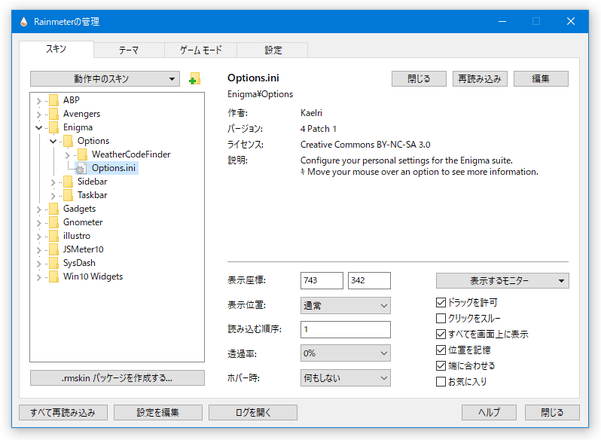Click the すべて再読み込み button
601x440 pixels.
[x=63, y=412]
